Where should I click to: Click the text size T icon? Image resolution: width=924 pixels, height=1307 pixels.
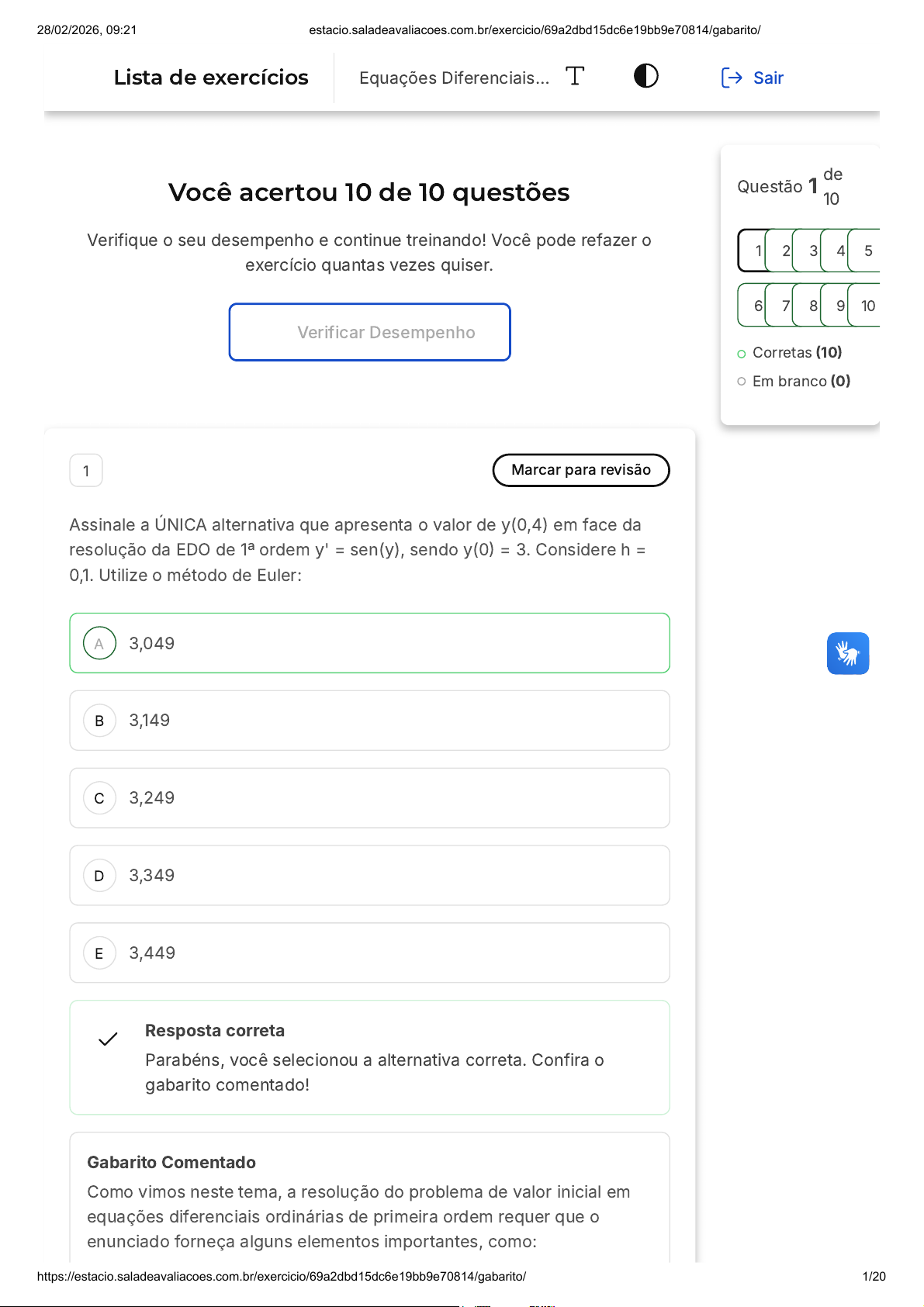[575, 76]
